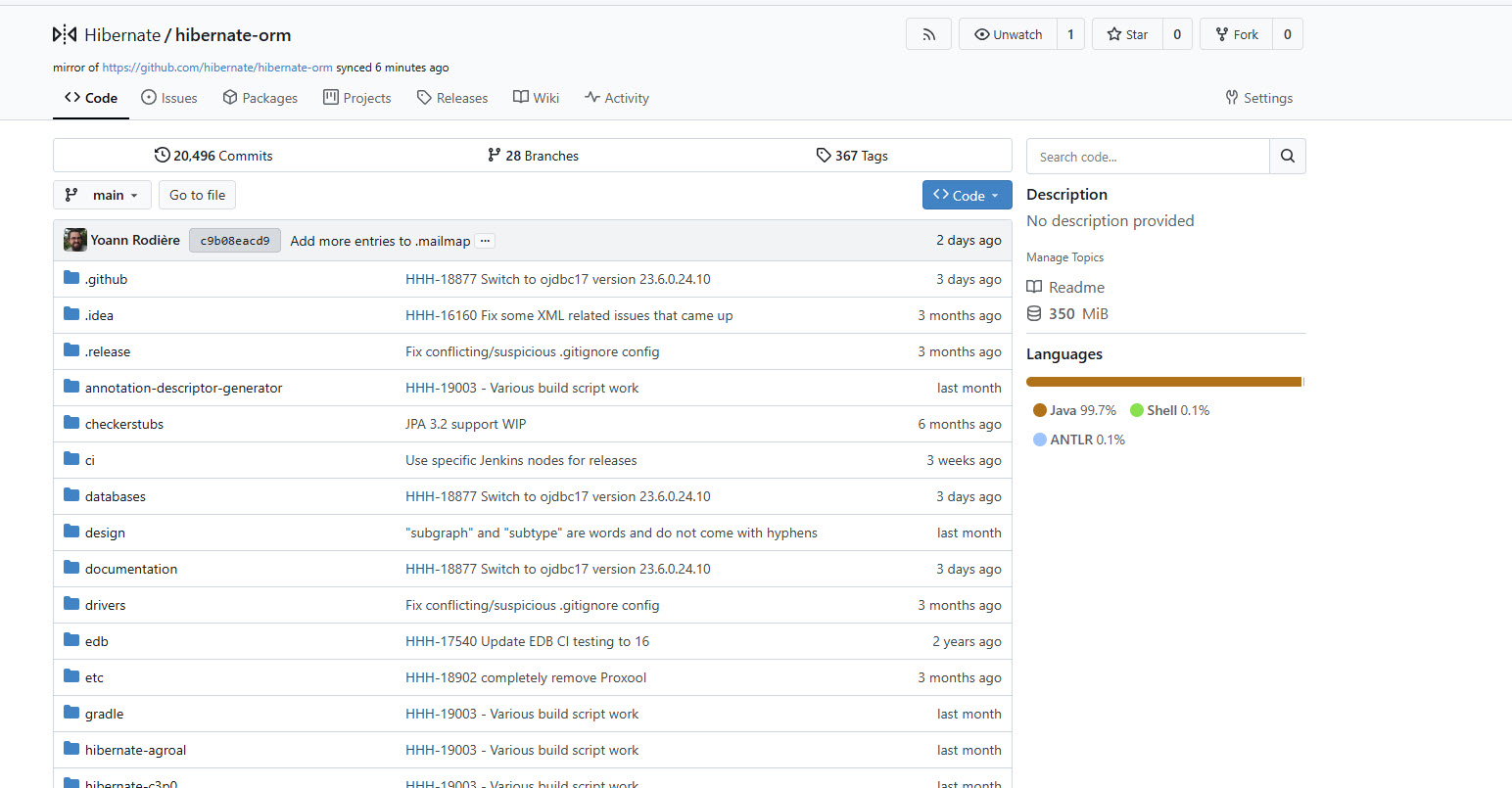Image resolution: width=1512 pixels, height=788 pixels.
Task: Switch to the Code tab
Action: [x=91, y=98]
